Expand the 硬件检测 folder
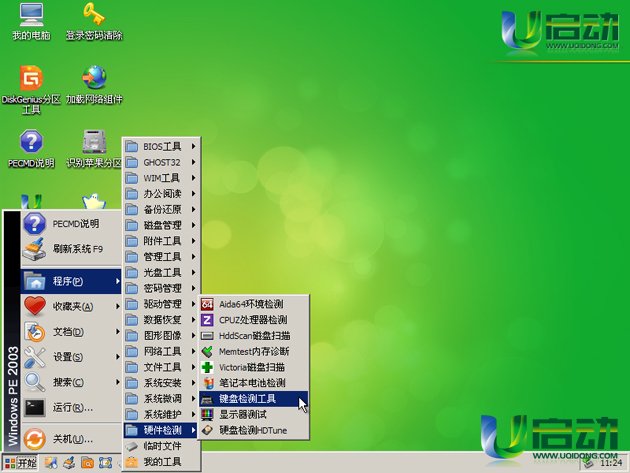 coord(161,430)
